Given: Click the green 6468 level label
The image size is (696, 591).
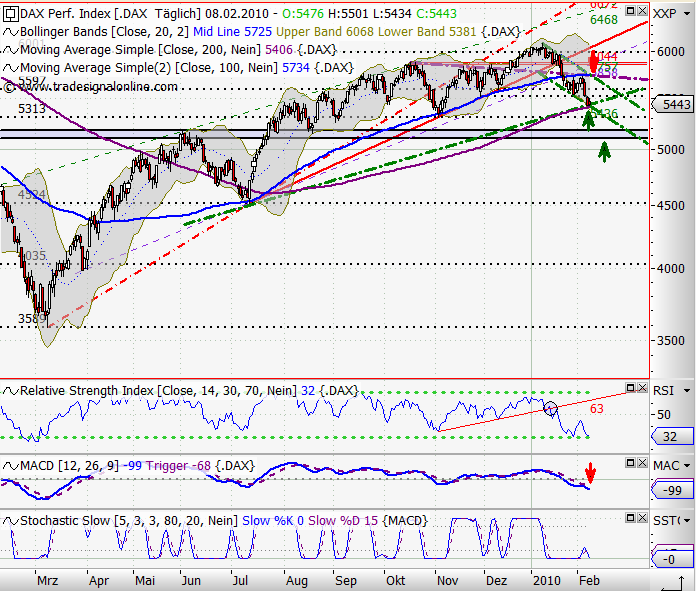Looking at the screenshot, I should [x=604, y=20].
